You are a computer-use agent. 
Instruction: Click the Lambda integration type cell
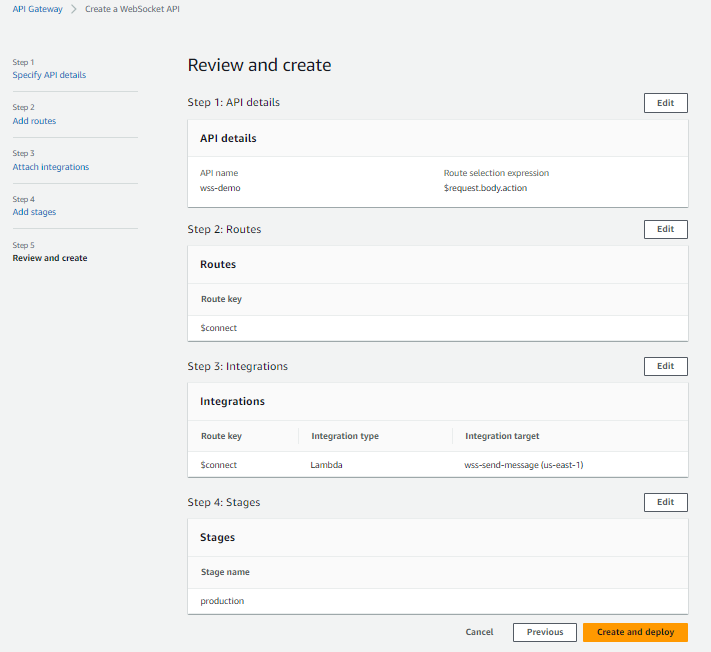(x=328, y=465)
